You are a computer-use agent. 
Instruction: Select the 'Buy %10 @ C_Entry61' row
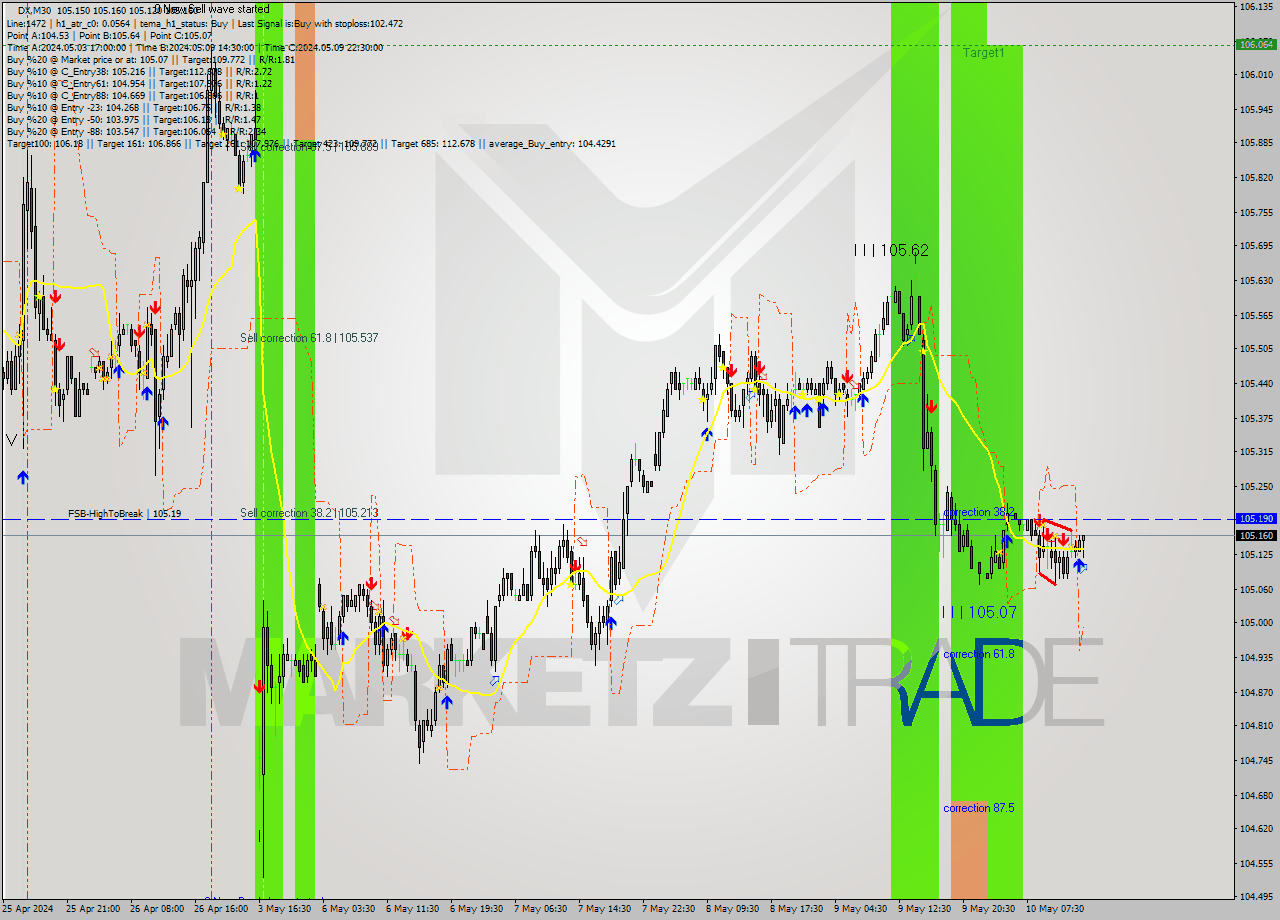(139, 84)
